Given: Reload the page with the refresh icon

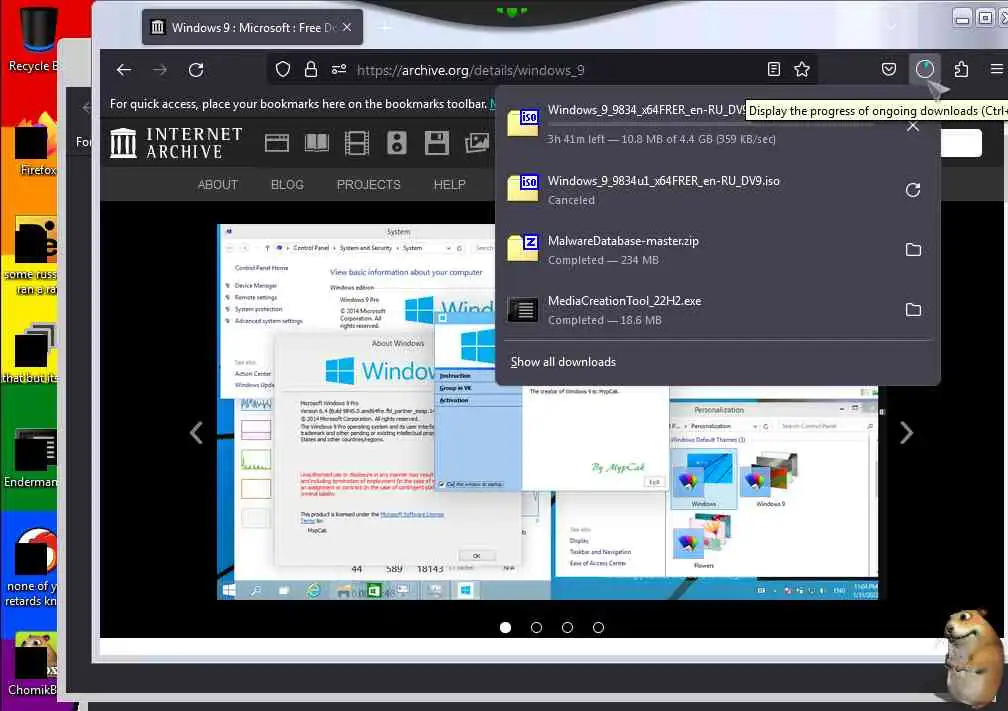Looking at the screenshot, I should coord(196,70).
